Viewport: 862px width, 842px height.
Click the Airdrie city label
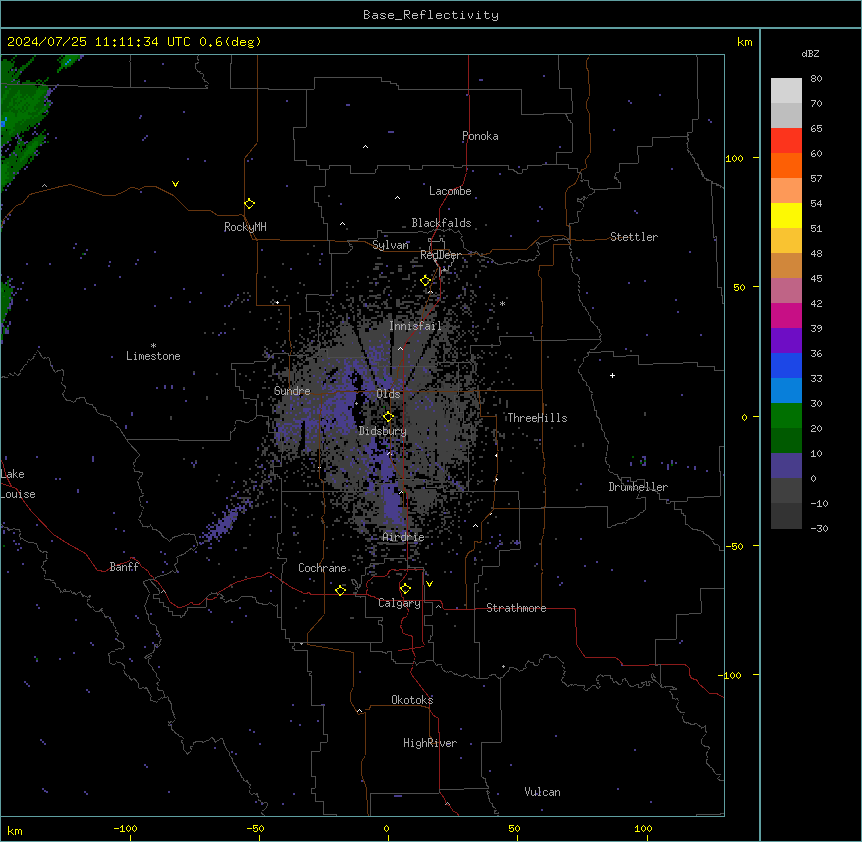pos(403,537)
